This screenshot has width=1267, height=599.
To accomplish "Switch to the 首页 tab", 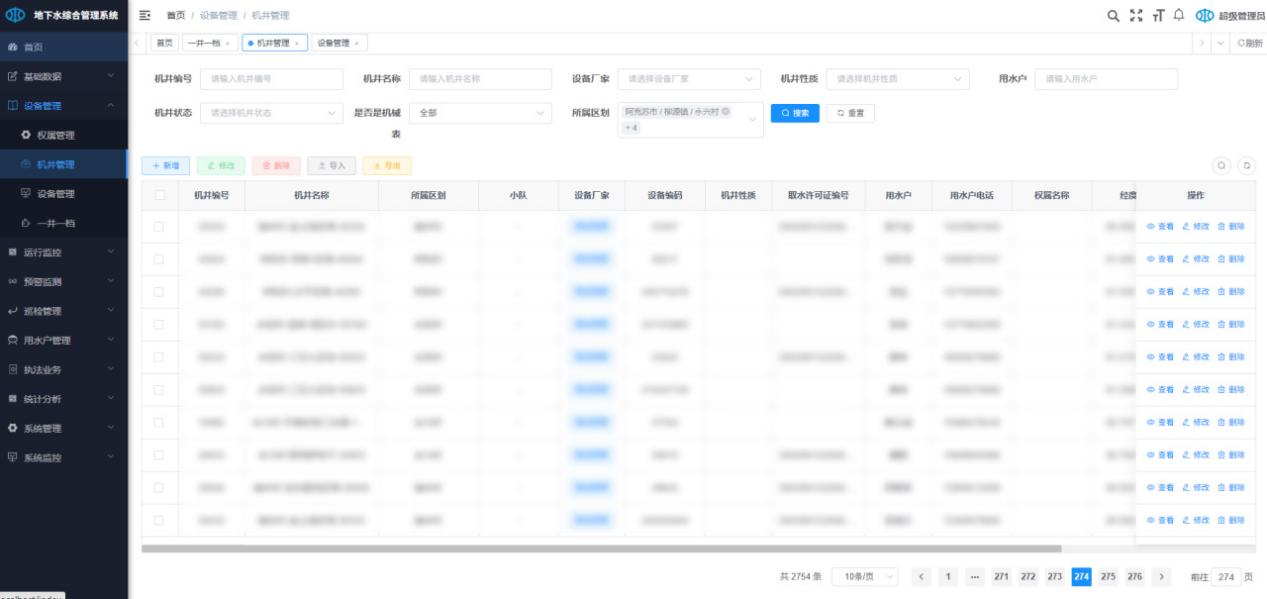I will coord(163,43).
